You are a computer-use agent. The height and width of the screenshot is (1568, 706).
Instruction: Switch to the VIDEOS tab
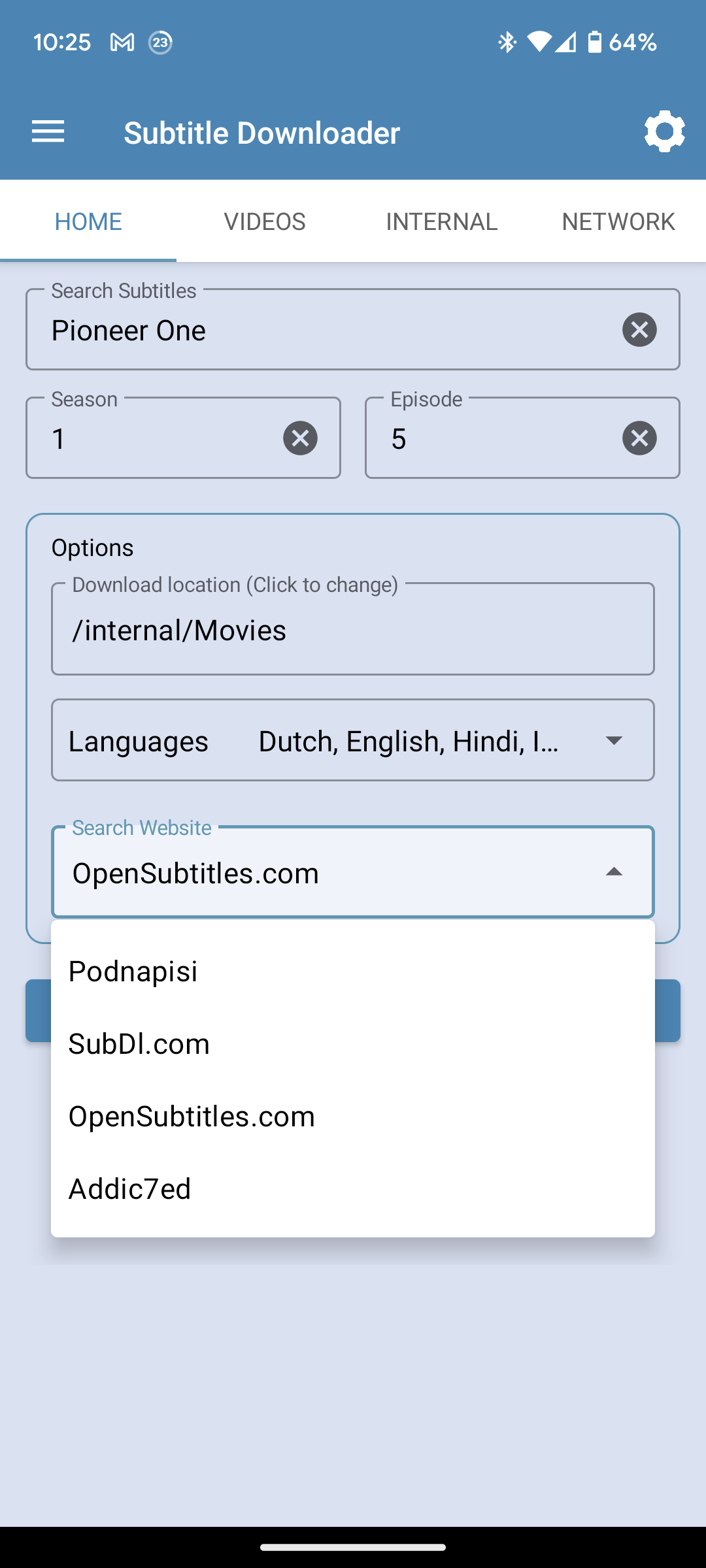click(265, 221)
